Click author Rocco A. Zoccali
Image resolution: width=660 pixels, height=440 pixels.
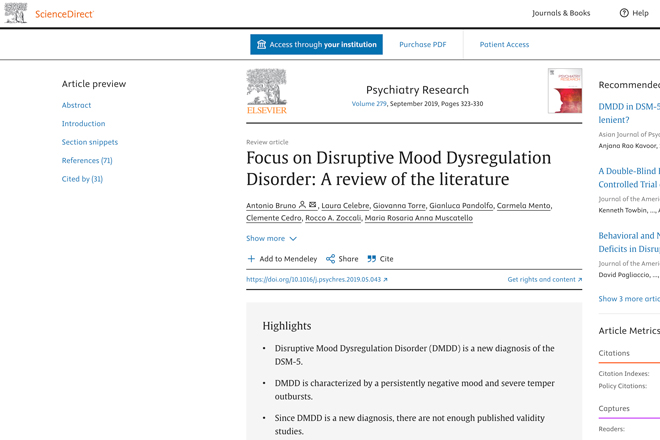click(333, 218)
